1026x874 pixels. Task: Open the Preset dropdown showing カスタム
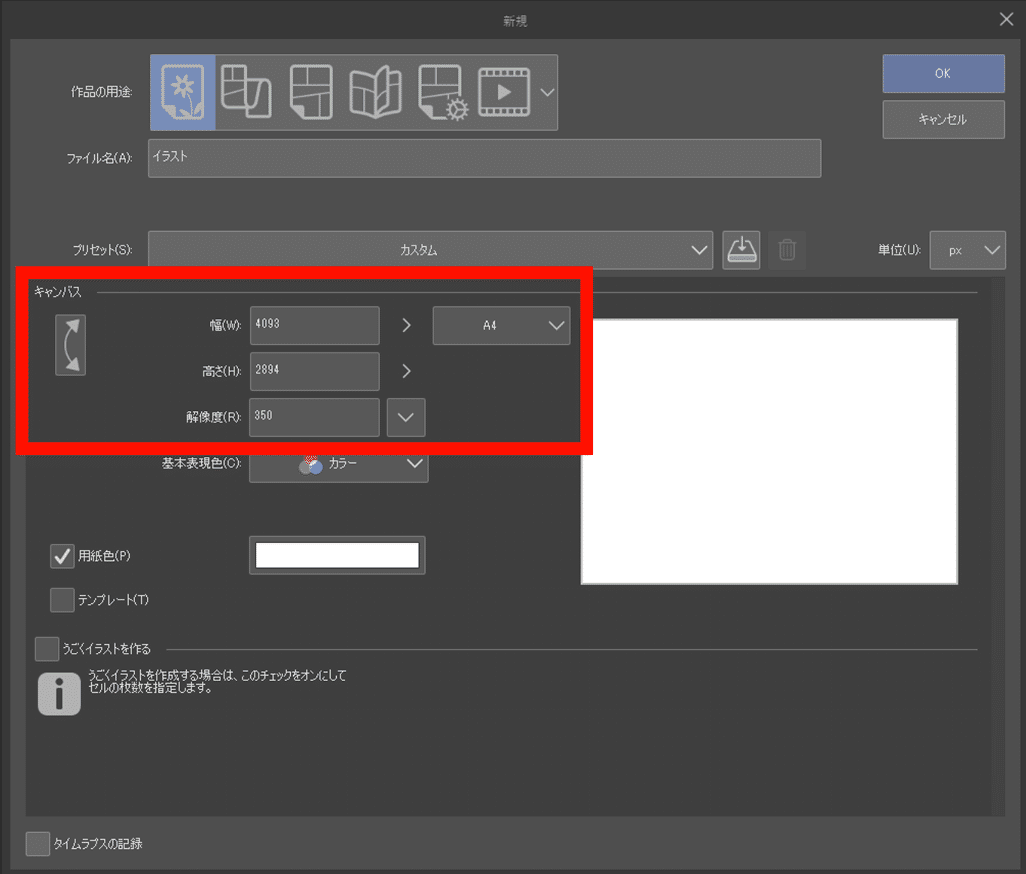(430, 250)
